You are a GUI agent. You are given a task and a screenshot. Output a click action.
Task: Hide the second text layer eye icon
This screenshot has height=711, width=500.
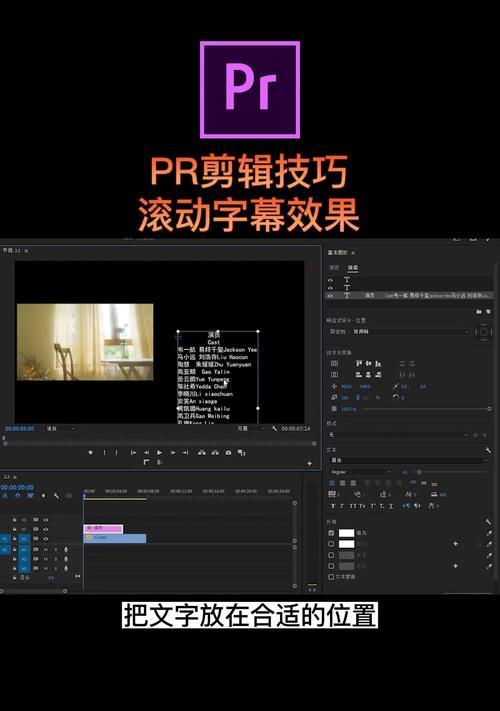click(x=330, y=288)
